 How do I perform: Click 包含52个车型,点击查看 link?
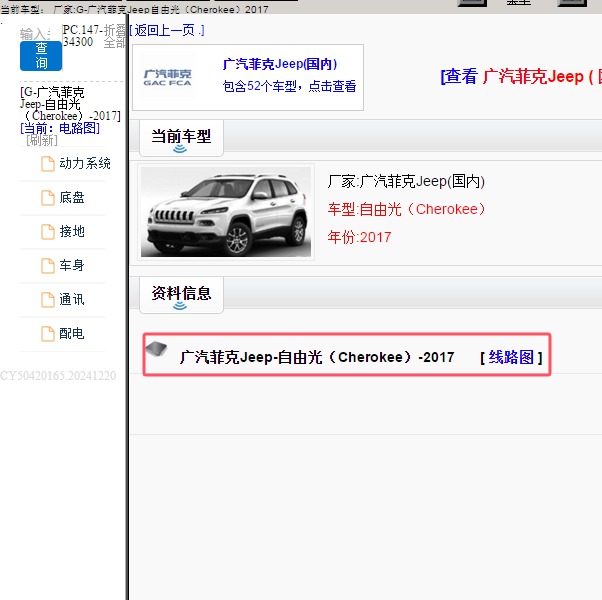coord(289,86)
